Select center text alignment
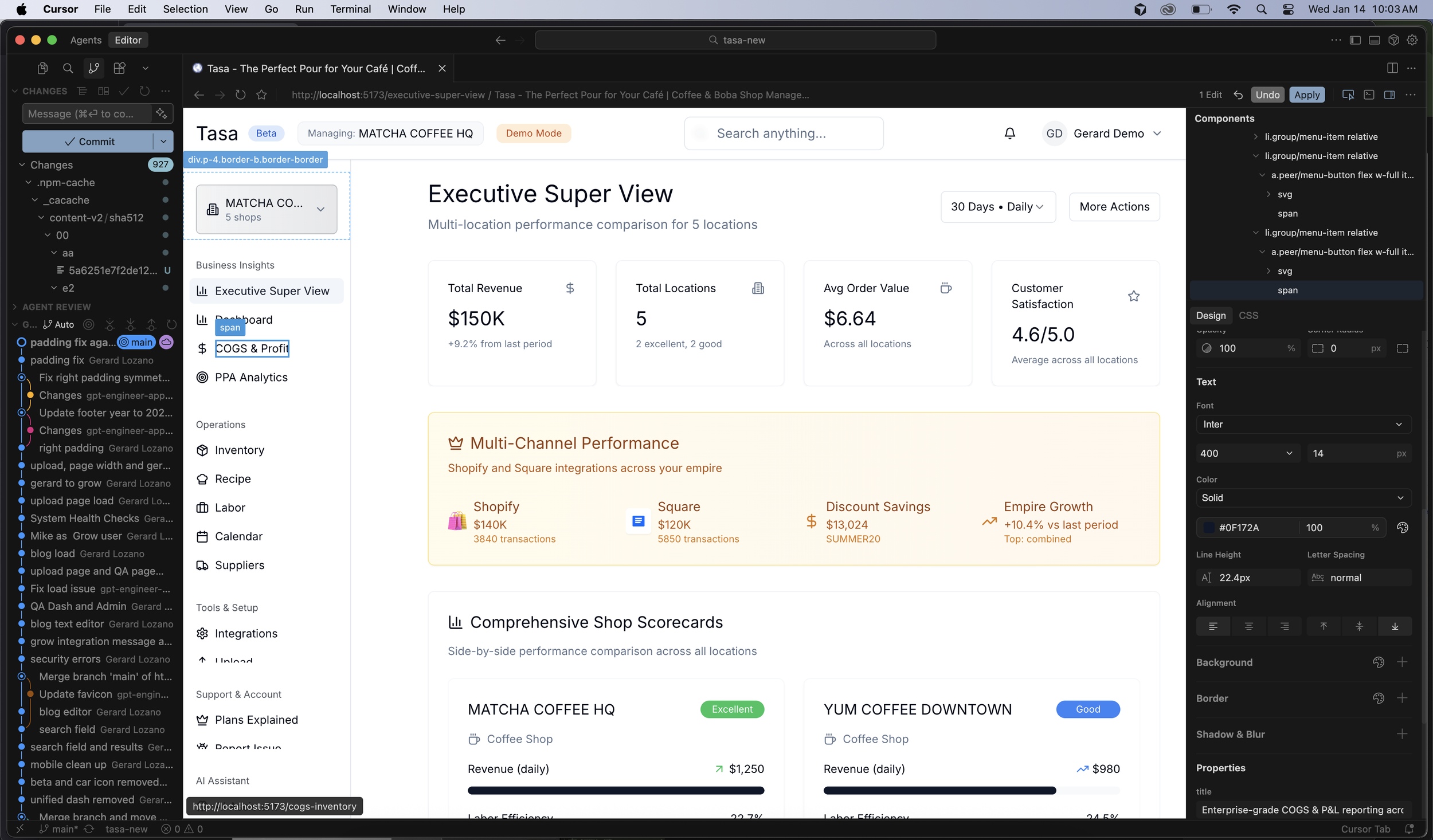The image size is (1433, 840). click(1248, 626)
